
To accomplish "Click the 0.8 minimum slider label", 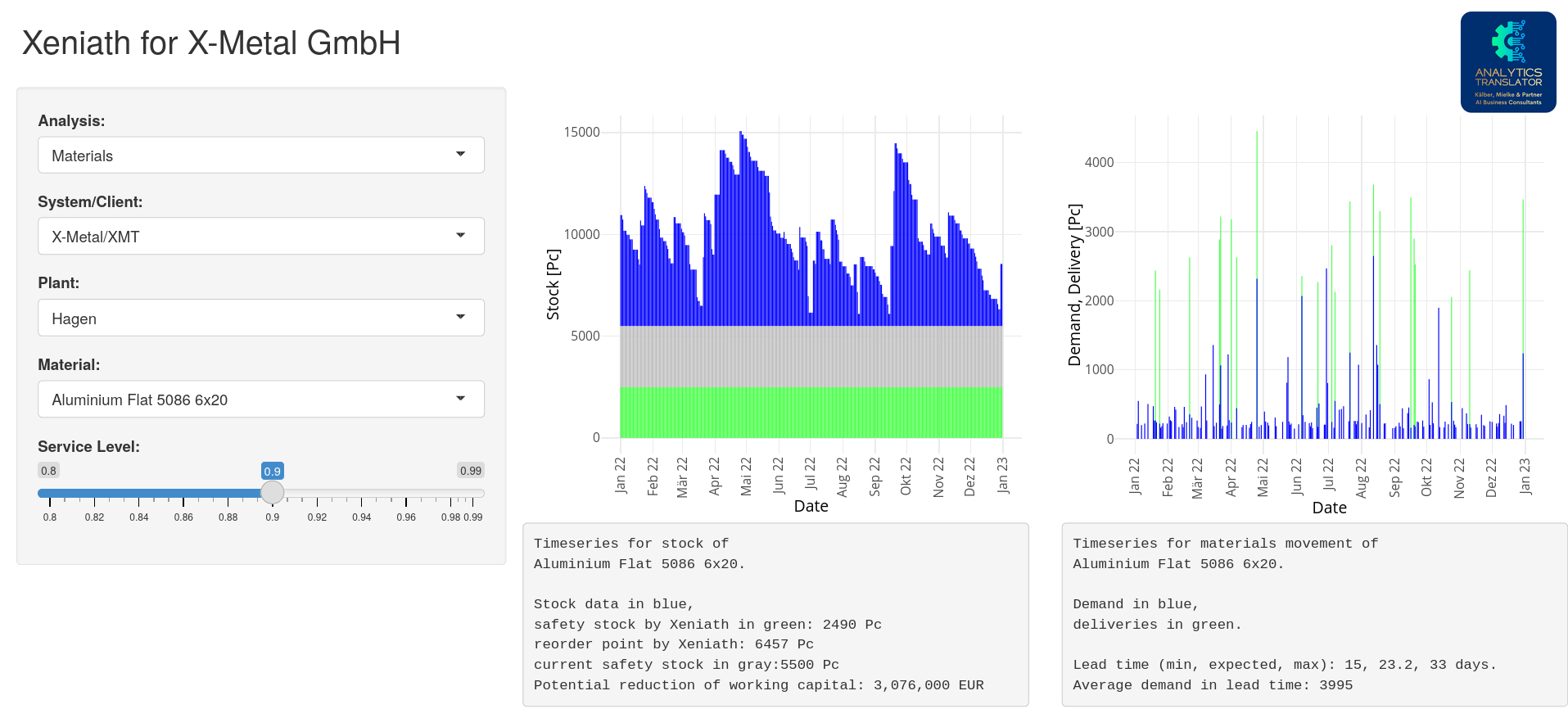I will [49, 471].
